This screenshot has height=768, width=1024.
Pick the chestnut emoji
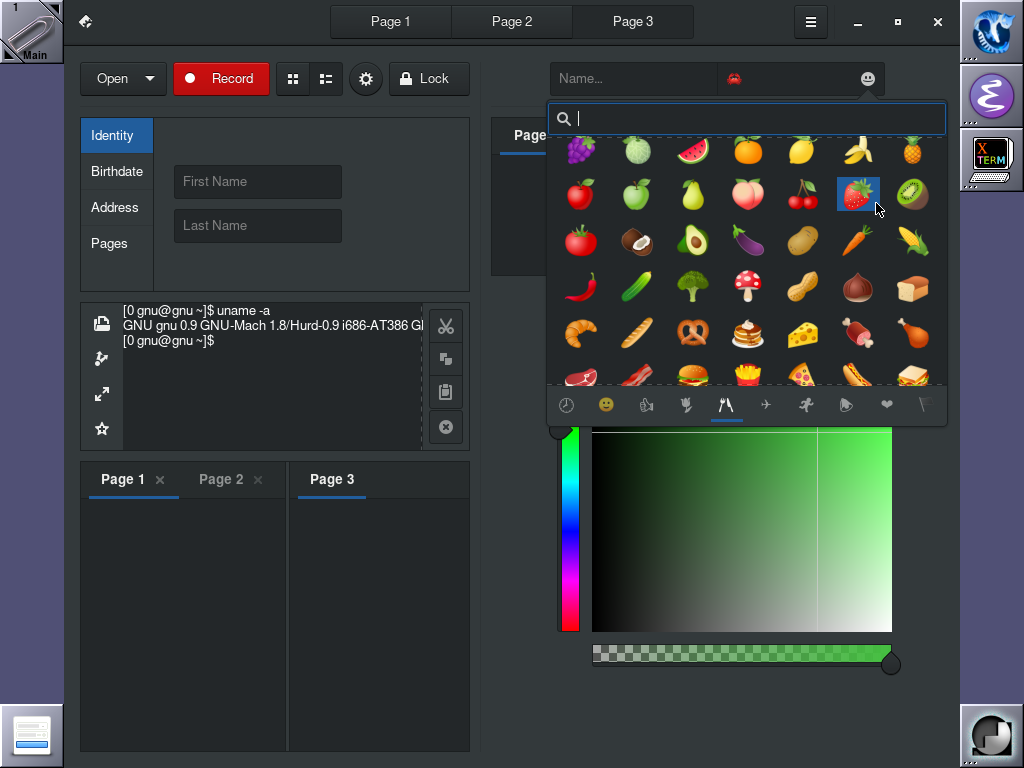[x=858, y=287]
